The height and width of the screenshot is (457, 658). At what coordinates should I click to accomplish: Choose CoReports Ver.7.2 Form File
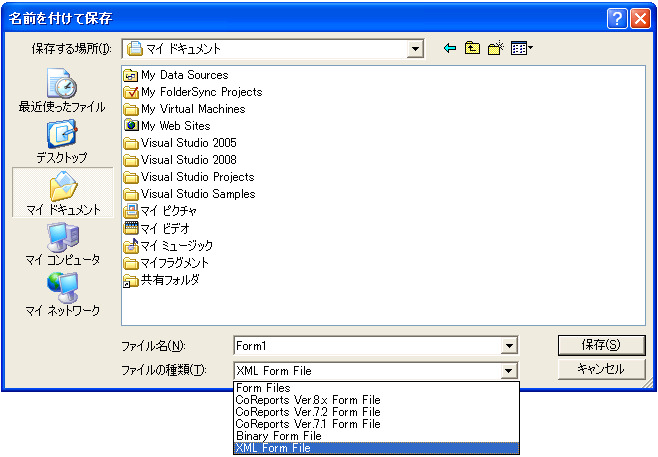pyautogui.click(x=376, y=412)
